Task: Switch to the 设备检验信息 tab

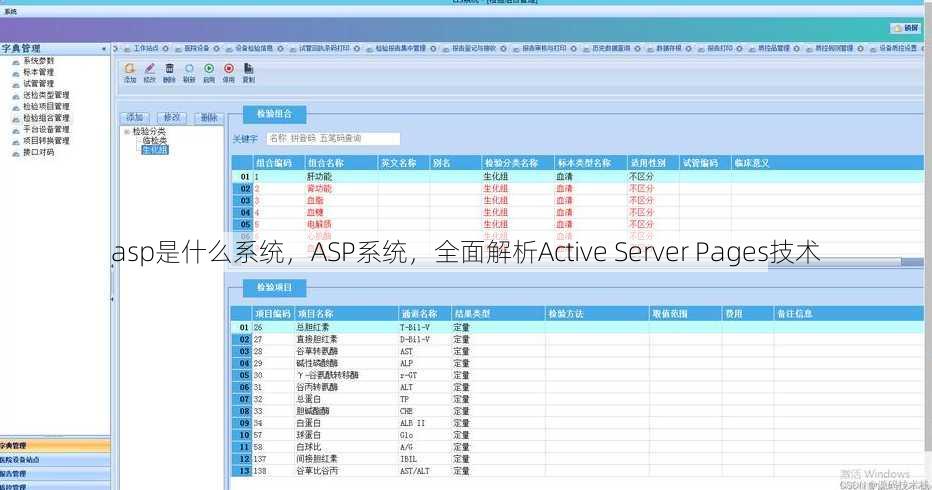Action: 254,48
